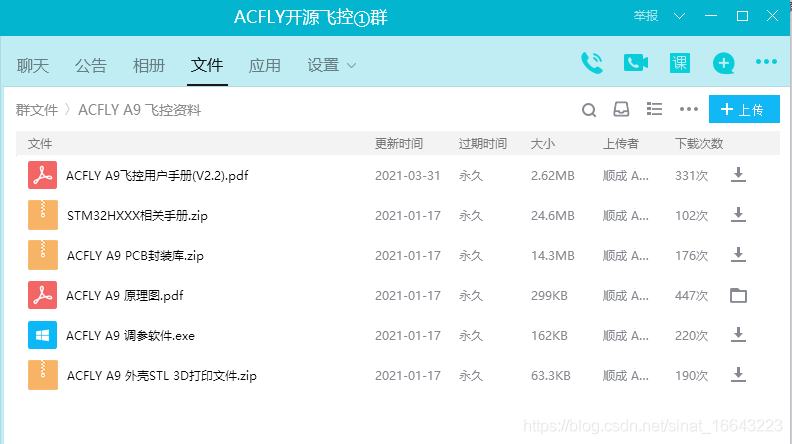The height and width of the screenshot is (444, 792).
Task: Click size 299KB cell
Action: point(549,295)
